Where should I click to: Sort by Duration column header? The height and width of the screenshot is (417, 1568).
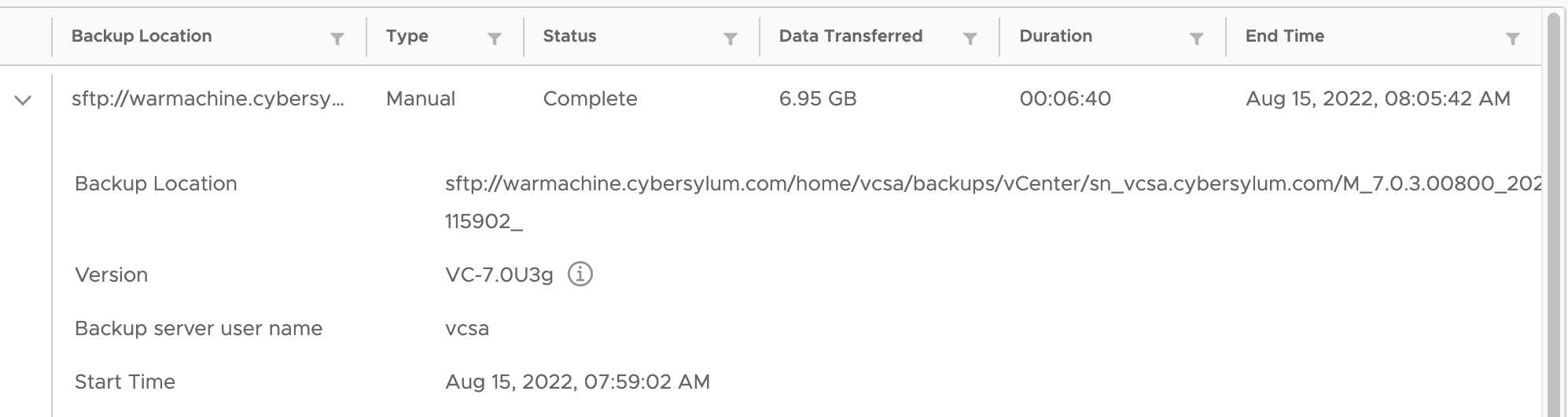pos(1055,36)
